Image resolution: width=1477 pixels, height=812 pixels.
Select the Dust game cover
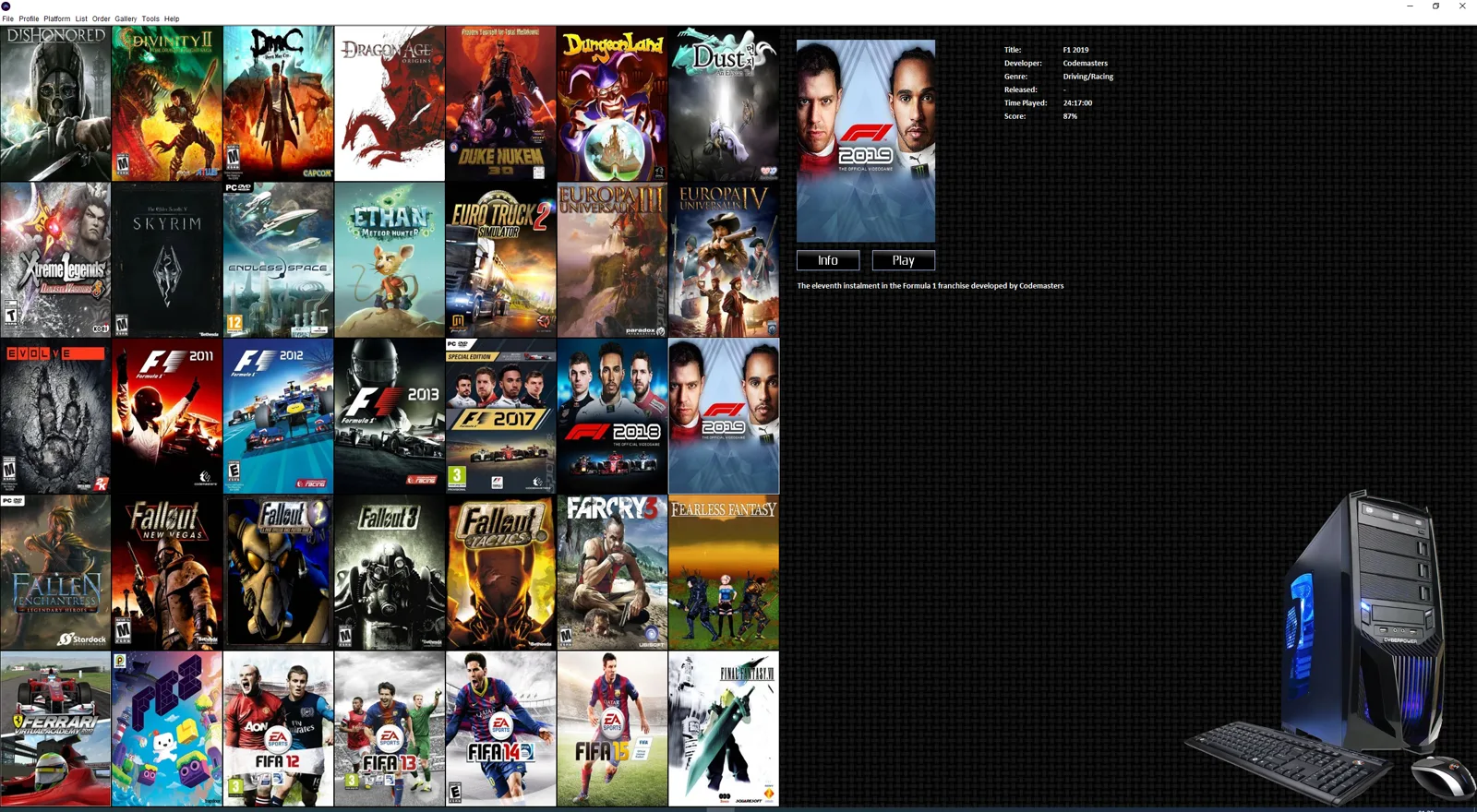pos(724,103)
